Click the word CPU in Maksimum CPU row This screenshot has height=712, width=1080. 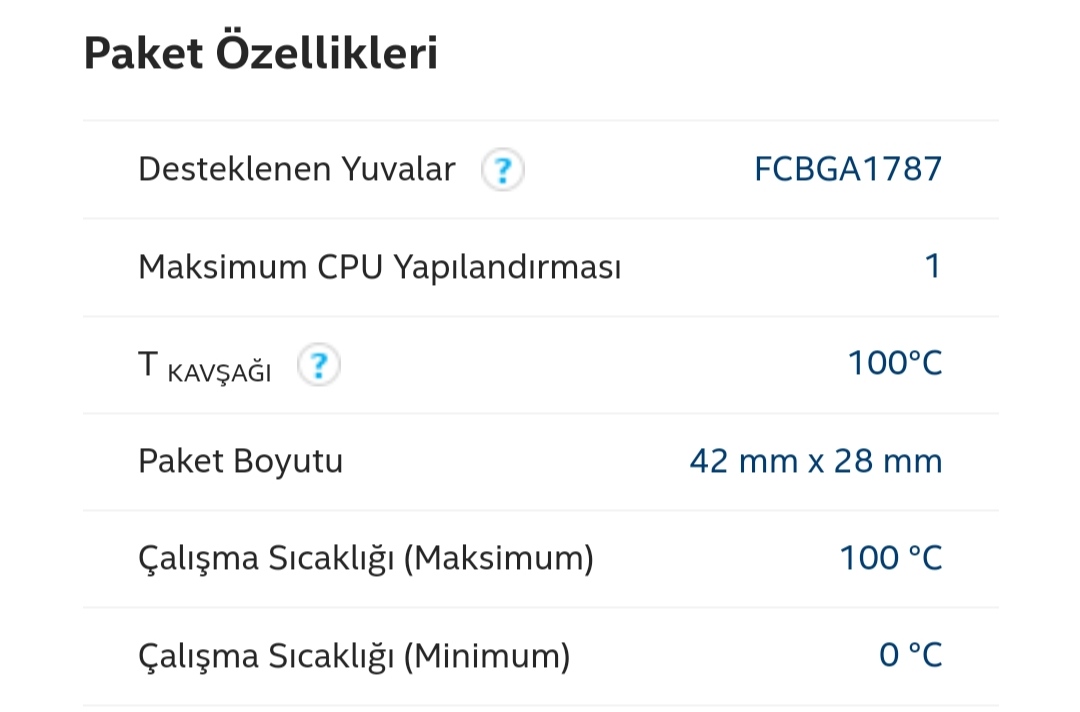pyautogui.click(x=350, y=267)
